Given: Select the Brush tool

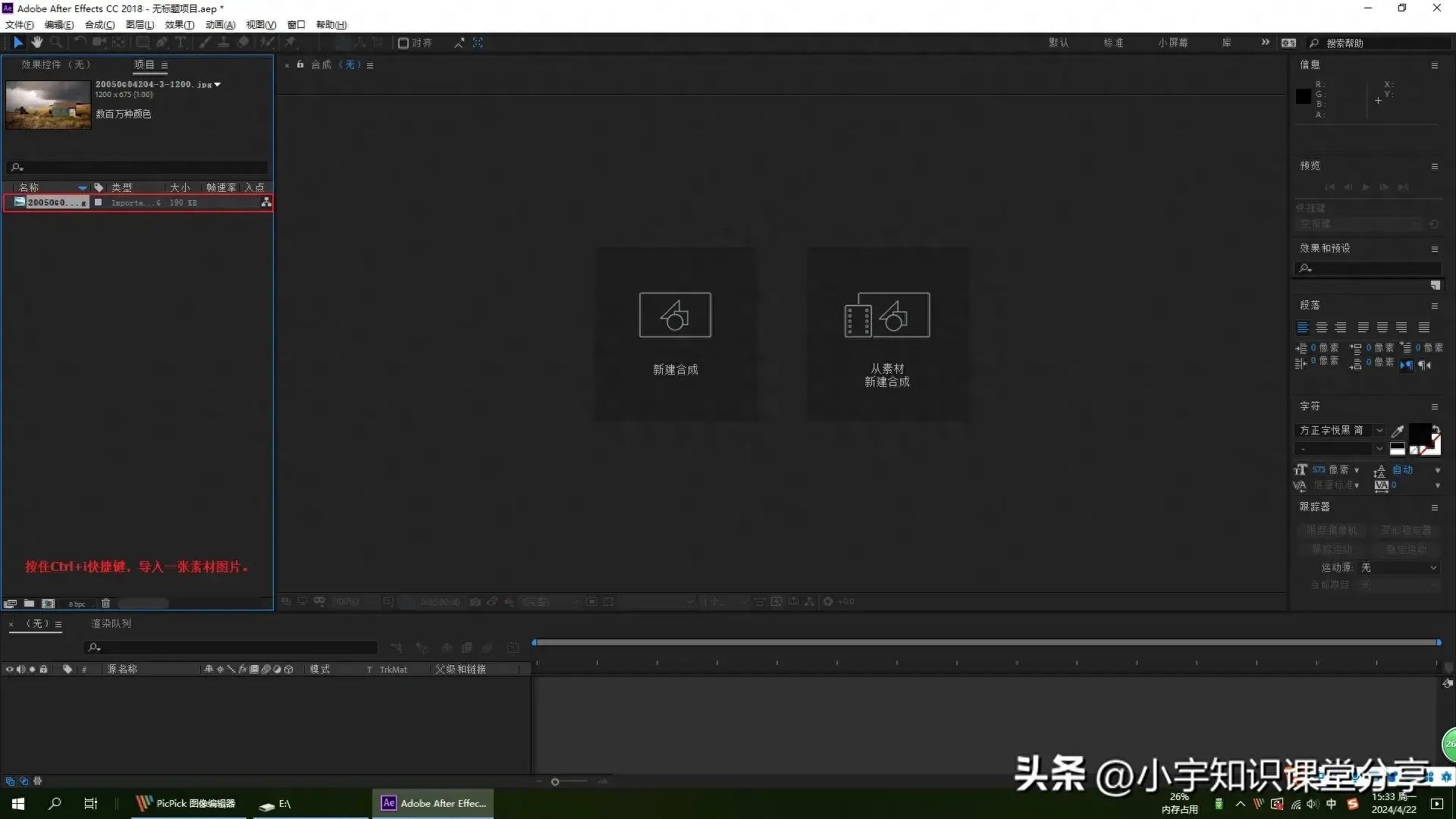Looking at the screenshot, I should 205,42.
